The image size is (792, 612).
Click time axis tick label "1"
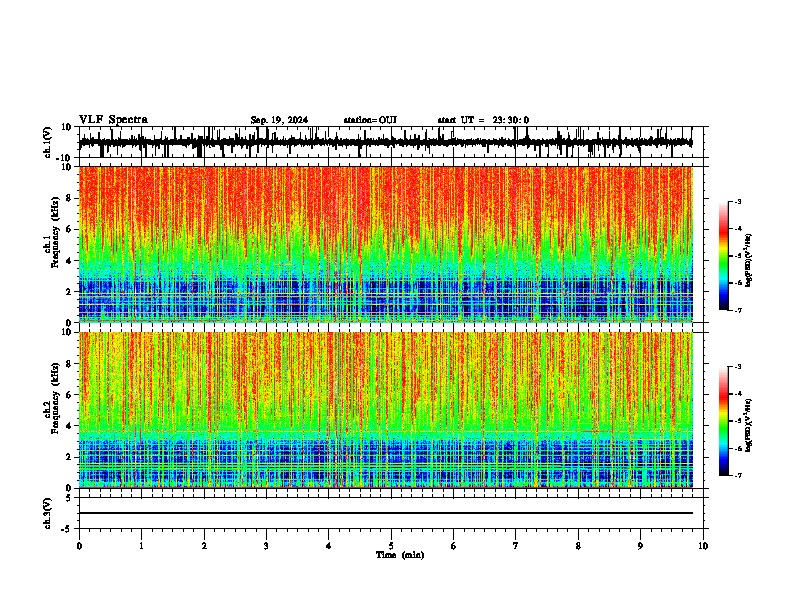coord(141,546)
